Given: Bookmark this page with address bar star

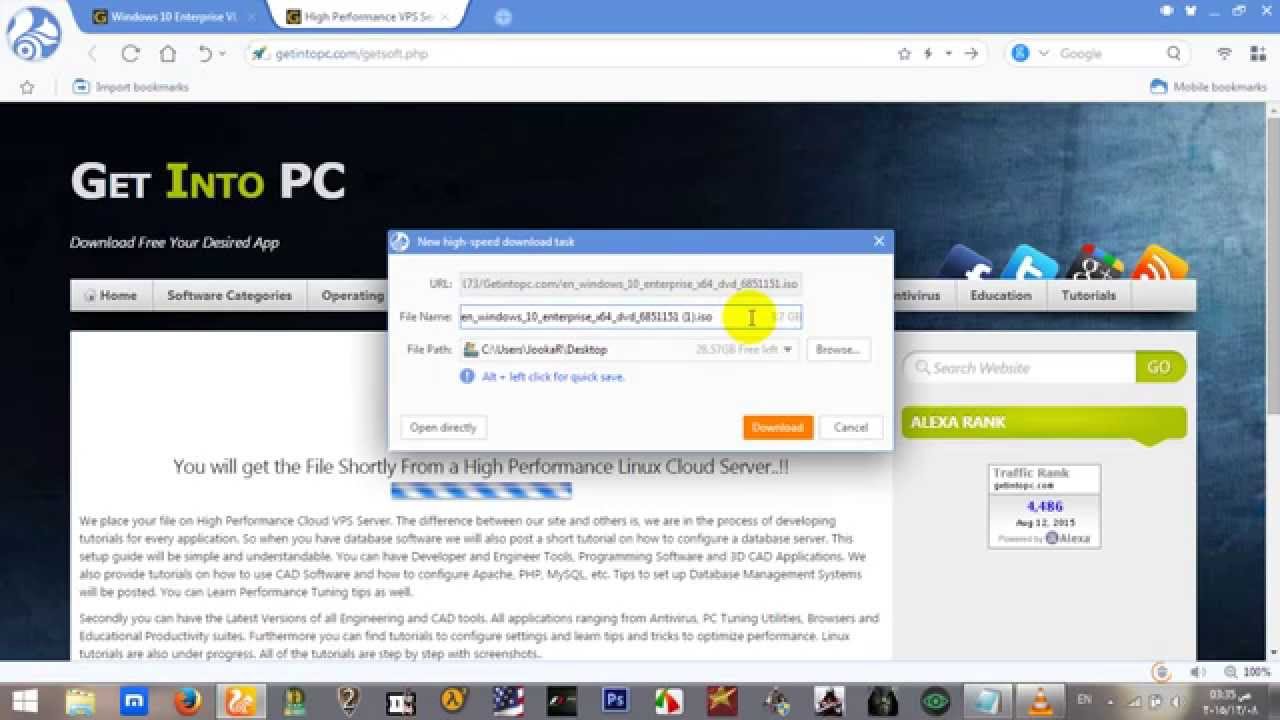Looking at the screenshot, I should pos(905,54).
